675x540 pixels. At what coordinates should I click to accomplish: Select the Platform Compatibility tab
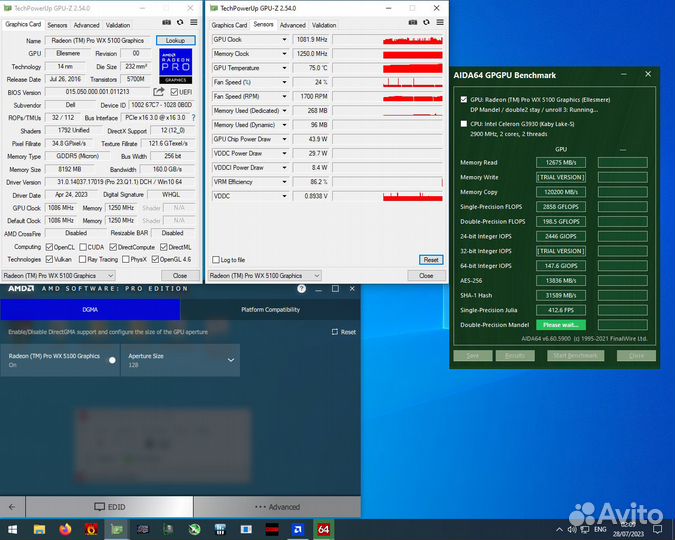pos(270,310)
